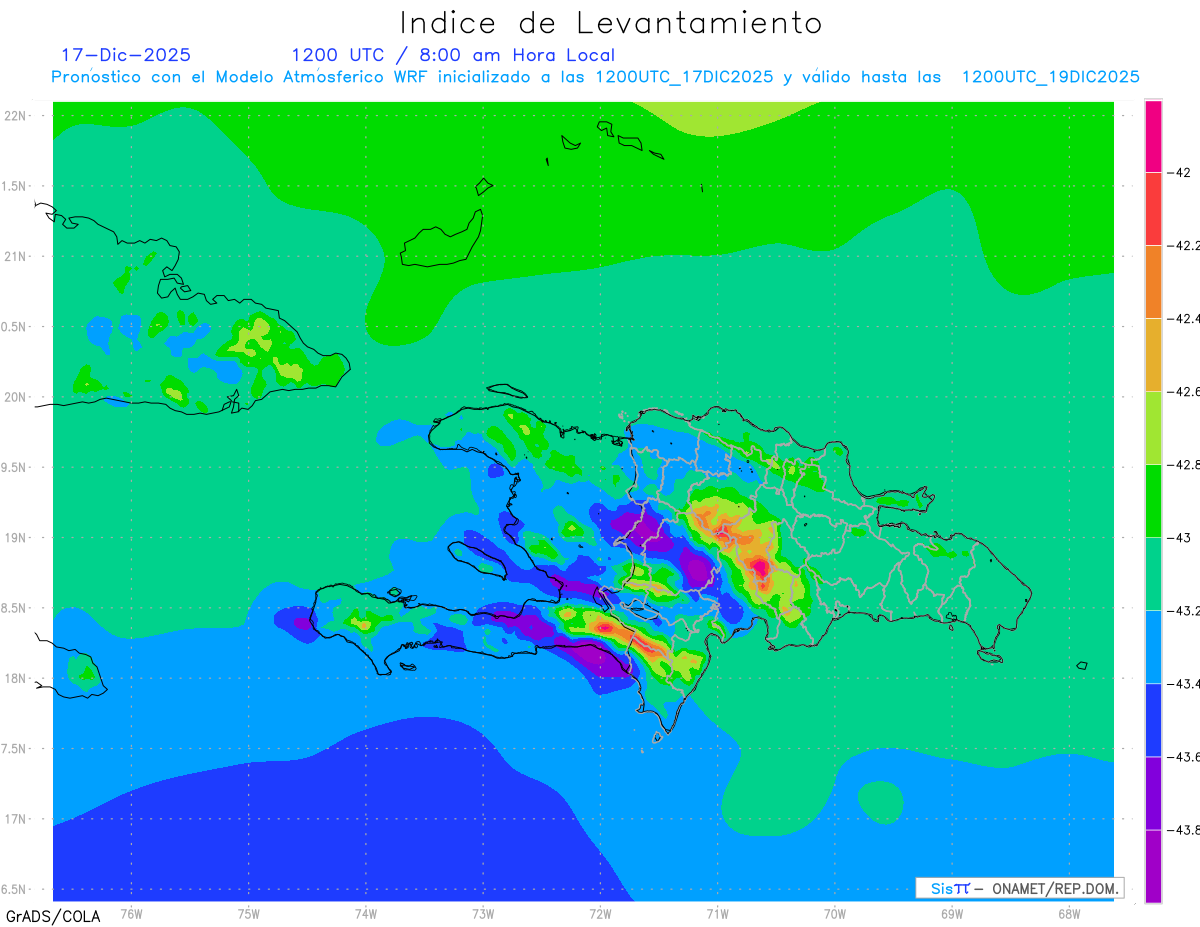1200x927 pixels.
Task: Click the bright green segment below -42.8
Action: click(1153, 500)
